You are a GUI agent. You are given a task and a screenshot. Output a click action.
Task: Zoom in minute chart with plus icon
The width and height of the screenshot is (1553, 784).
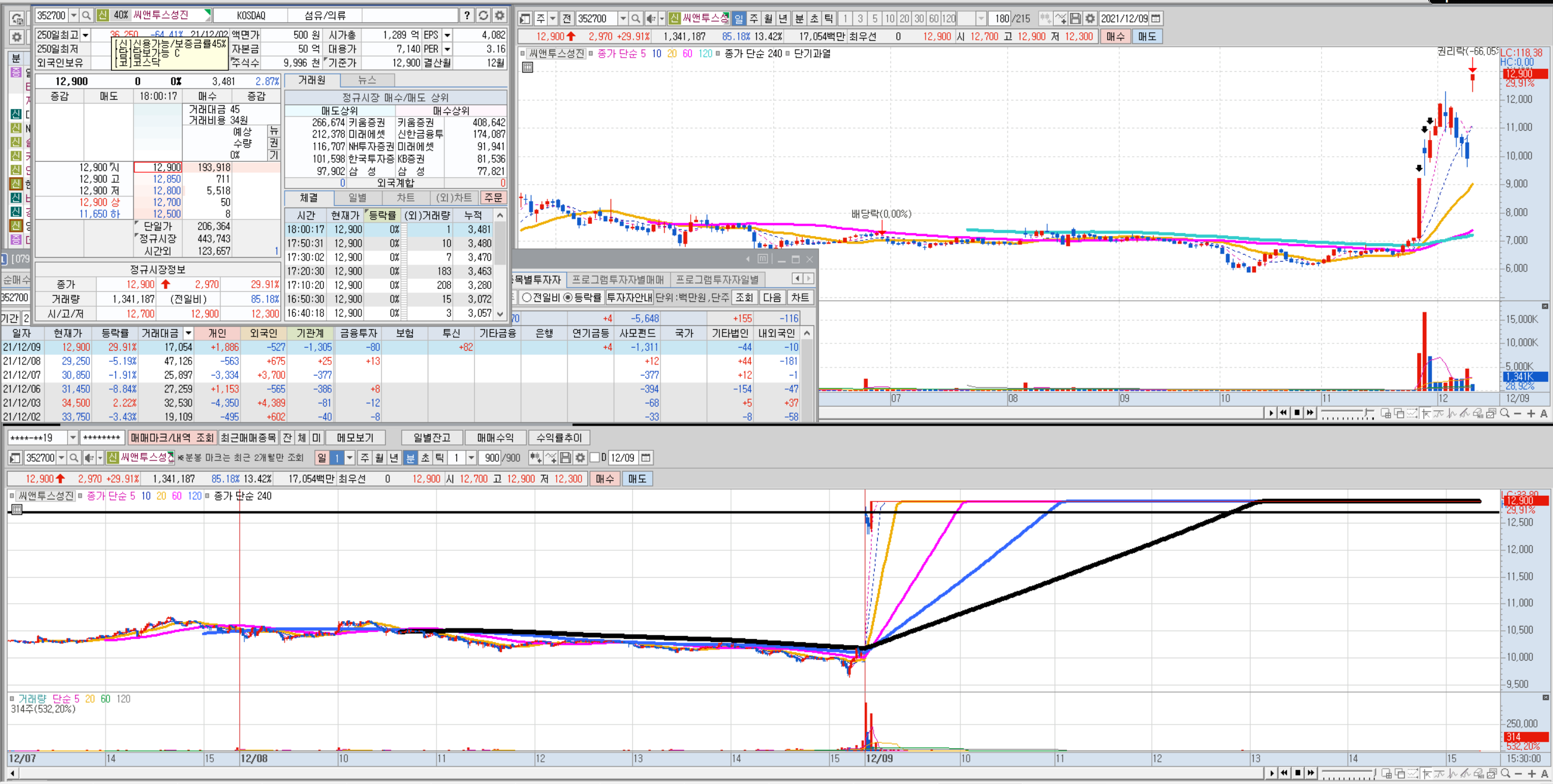[x=1531, y=773]
